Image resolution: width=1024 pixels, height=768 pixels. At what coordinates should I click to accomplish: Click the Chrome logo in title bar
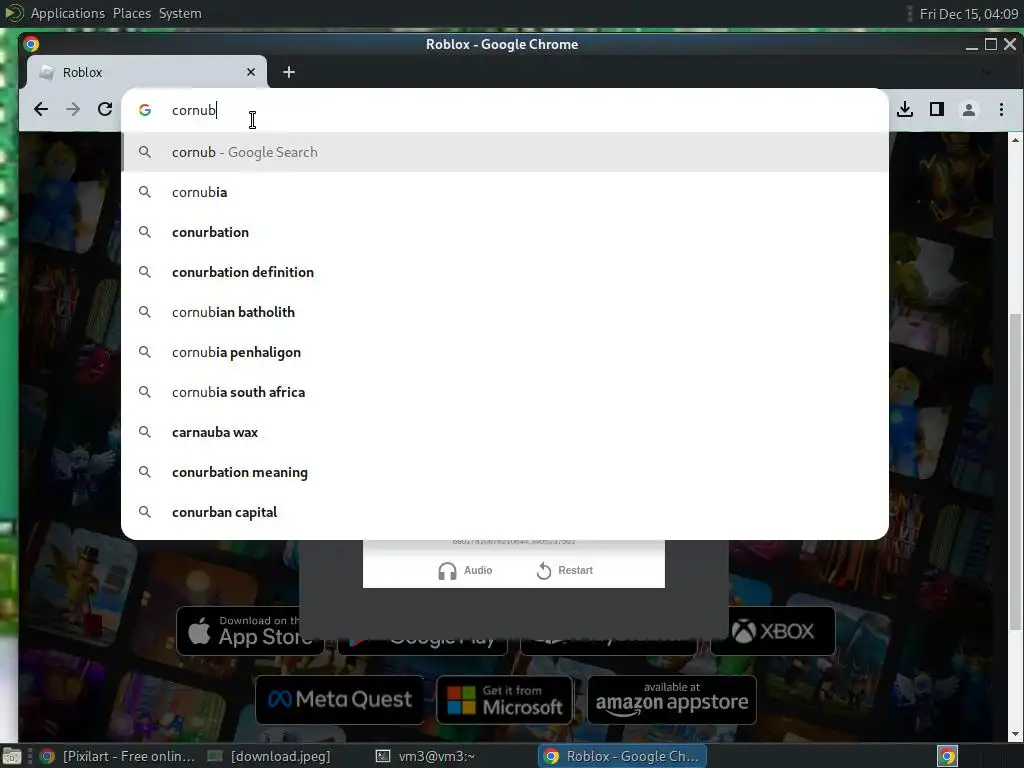pyautogui.click(x=31, y=44)
